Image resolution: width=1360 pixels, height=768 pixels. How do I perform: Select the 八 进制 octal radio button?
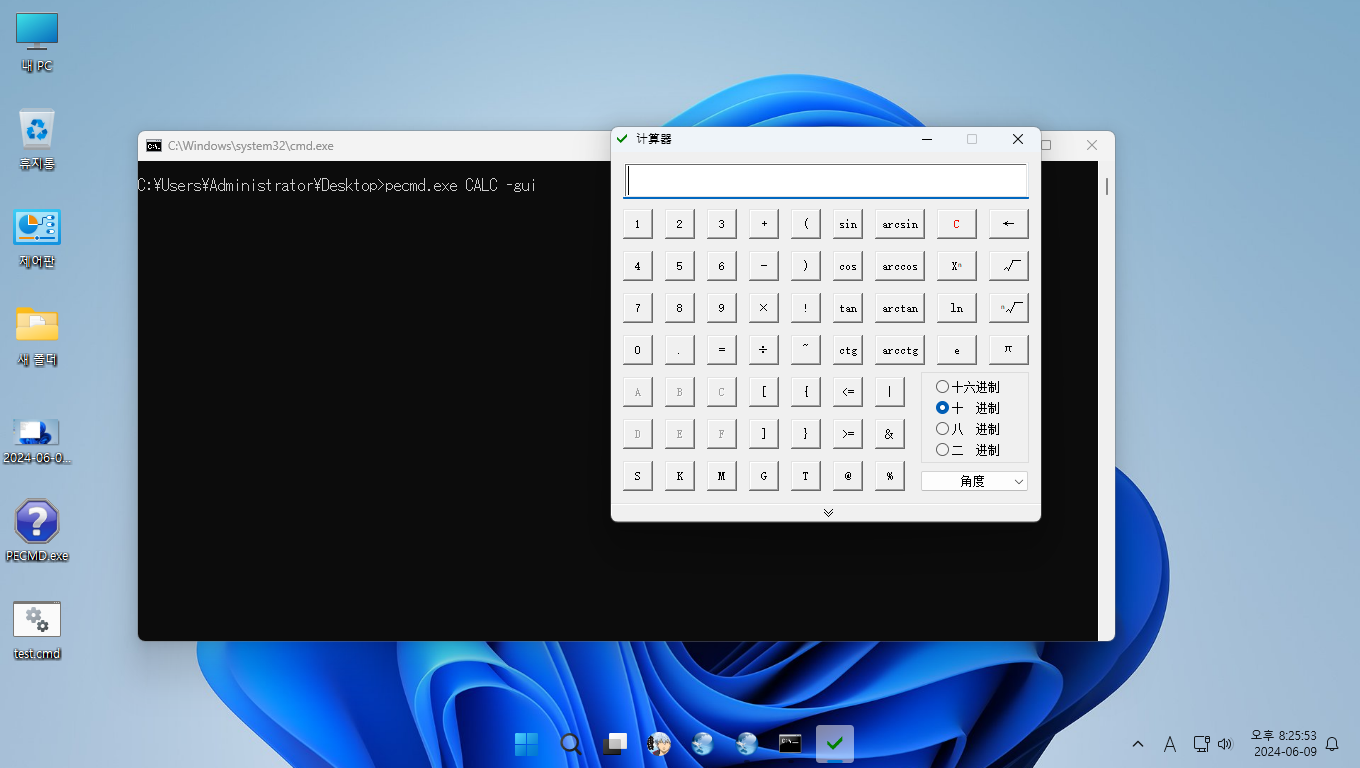click(x=967, y=429)
